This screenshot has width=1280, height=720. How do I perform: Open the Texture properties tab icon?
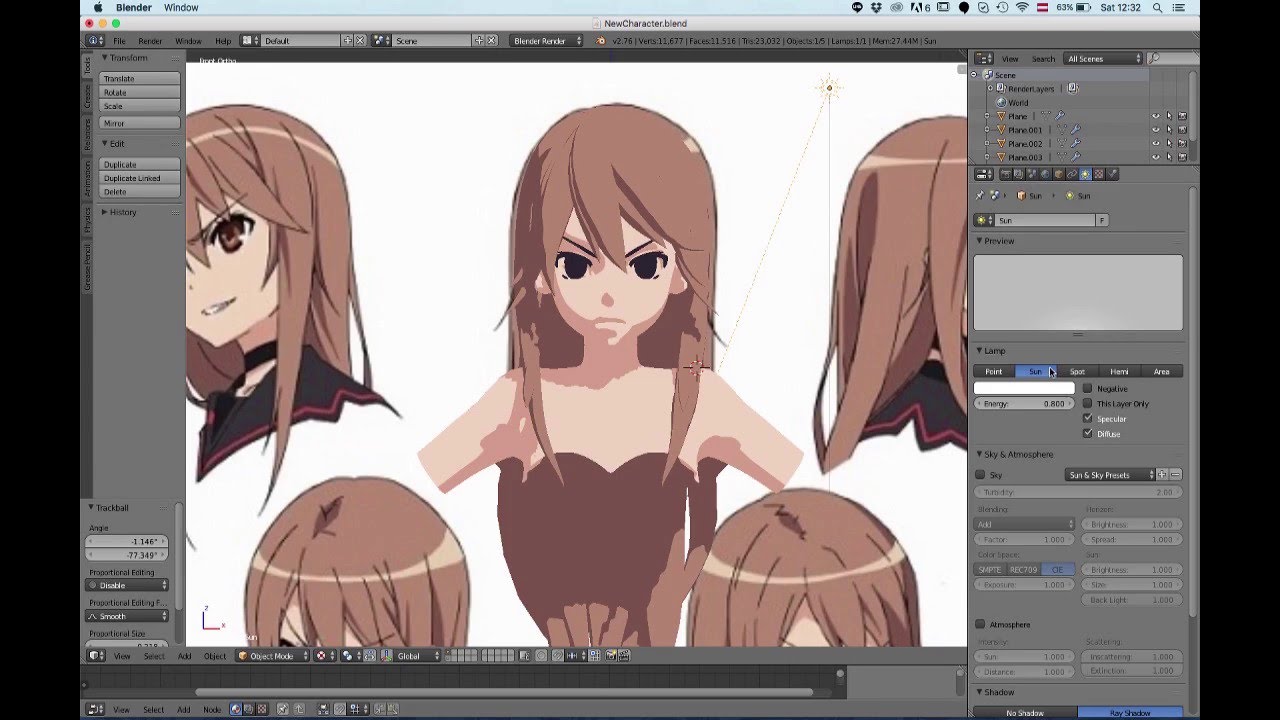point(1099,174)
